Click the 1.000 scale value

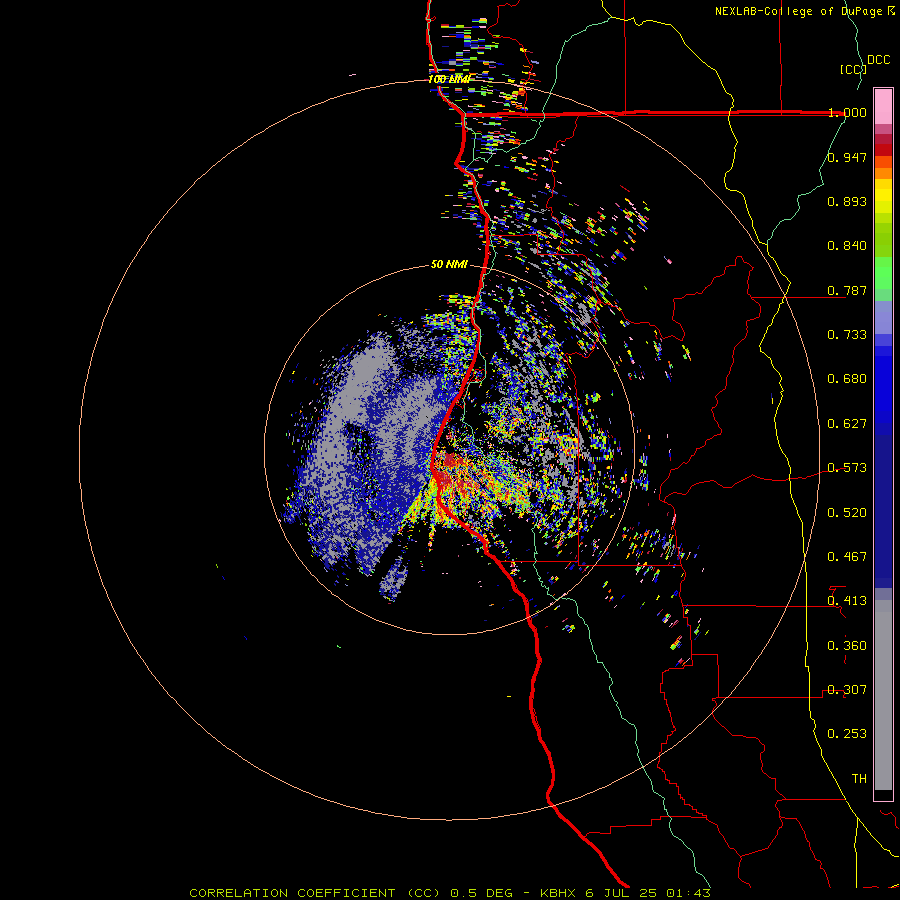847,112
